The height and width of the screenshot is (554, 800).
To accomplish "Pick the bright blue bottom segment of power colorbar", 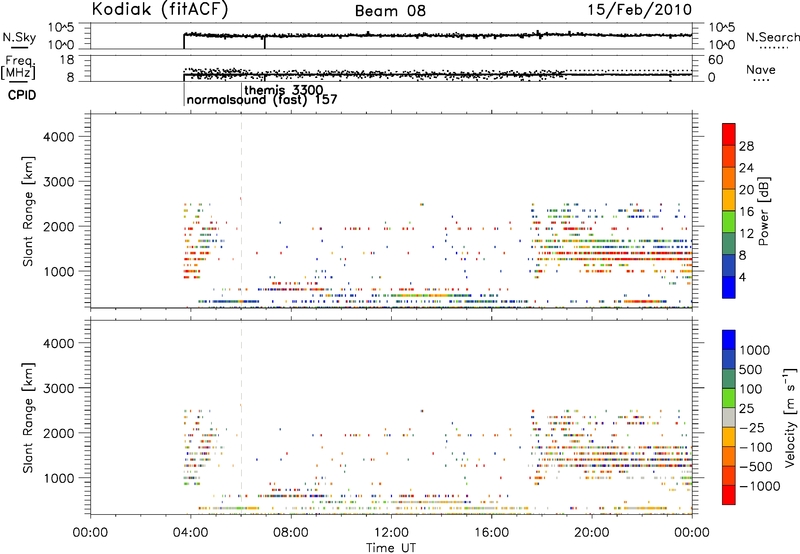I will pos(729,287).
